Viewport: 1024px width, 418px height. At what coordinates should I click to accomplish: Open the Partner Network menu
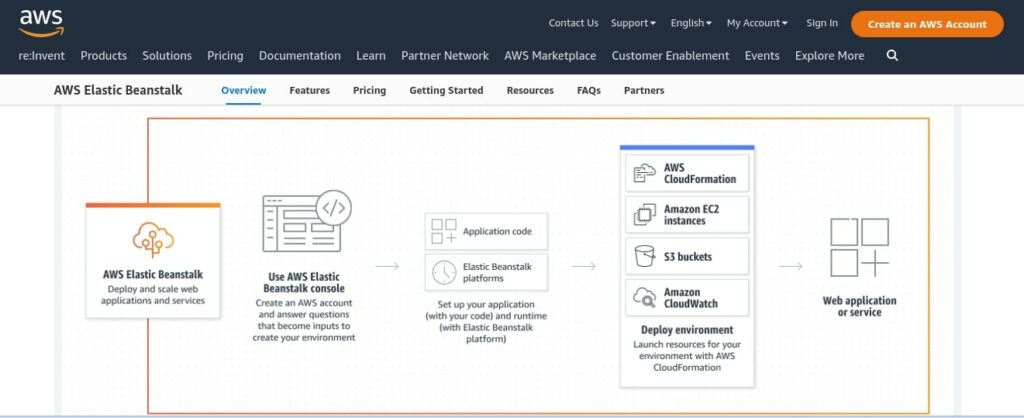coord(445,56)
